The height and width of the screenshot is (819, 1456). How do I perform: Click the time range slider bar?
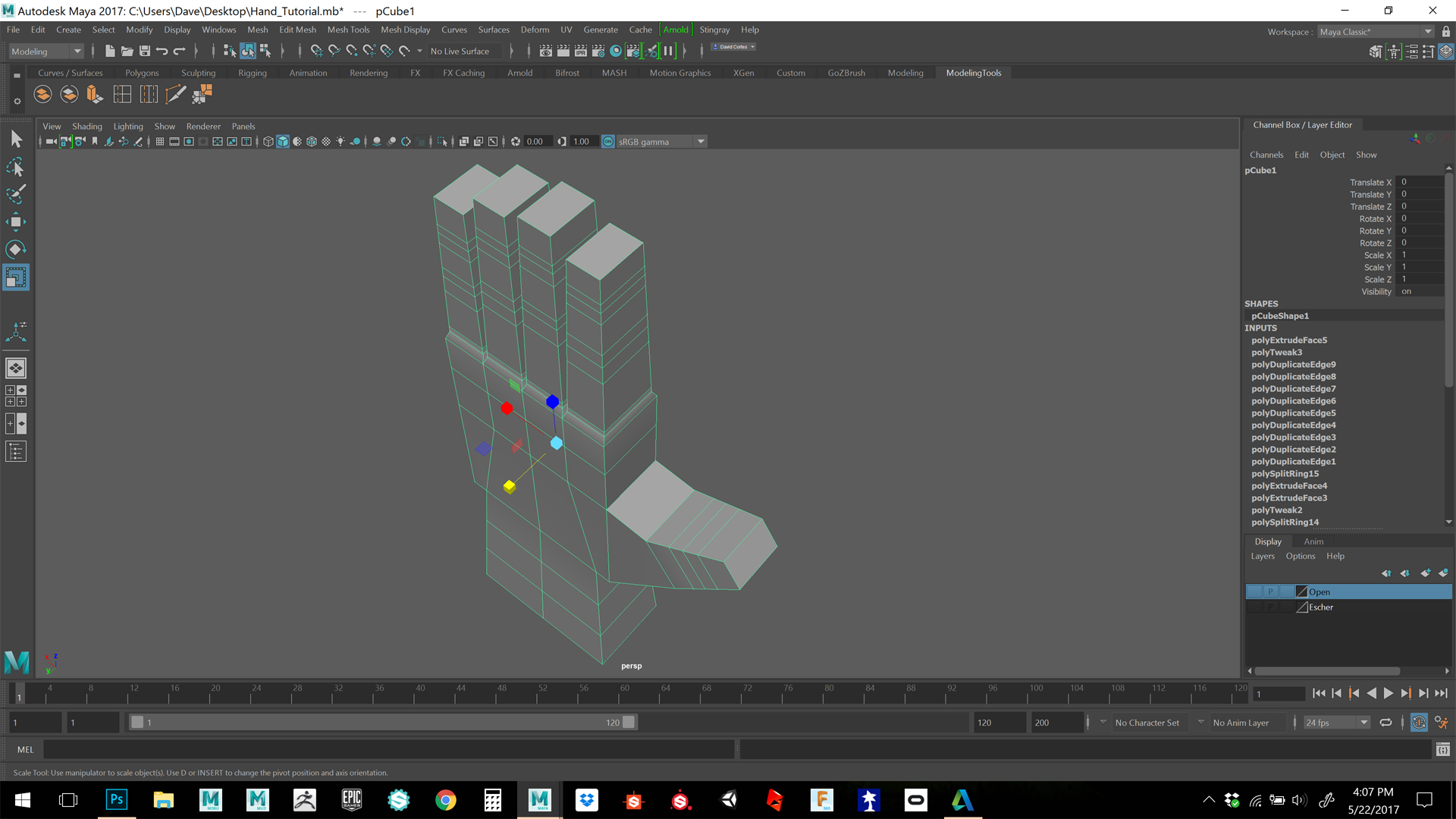[383, 723]
